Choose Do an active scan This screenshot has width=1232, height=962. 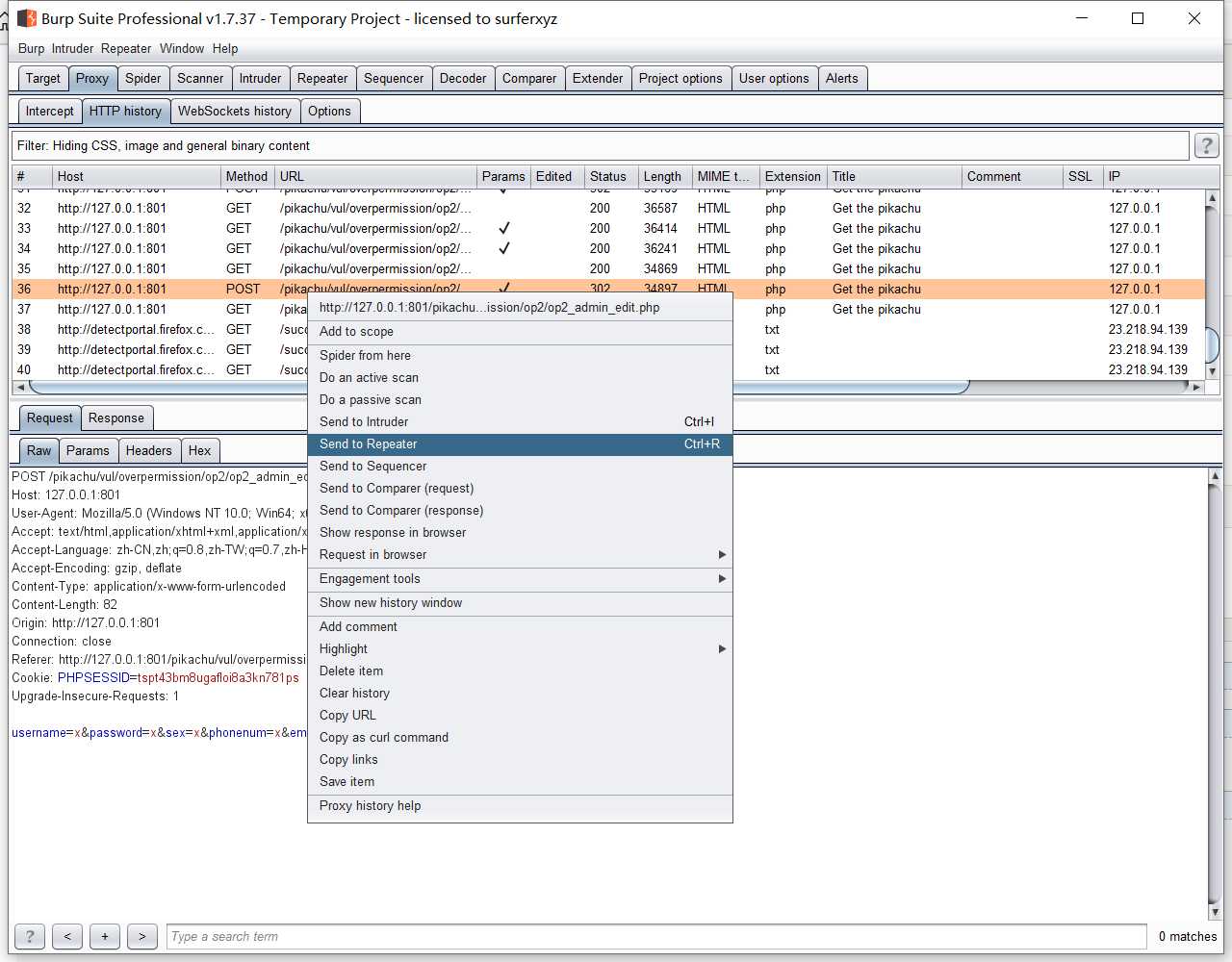point(520,377)
